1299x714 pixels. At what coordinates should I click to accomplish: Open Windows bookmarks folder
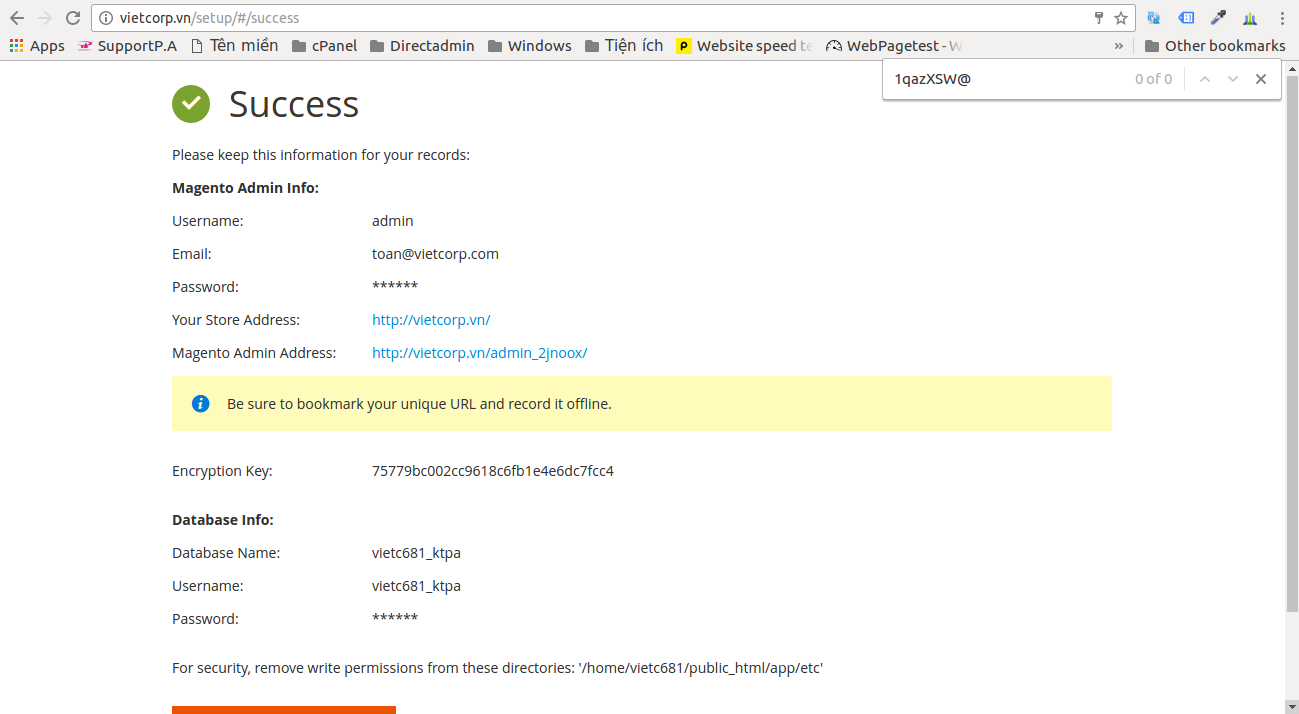[529, 46]
